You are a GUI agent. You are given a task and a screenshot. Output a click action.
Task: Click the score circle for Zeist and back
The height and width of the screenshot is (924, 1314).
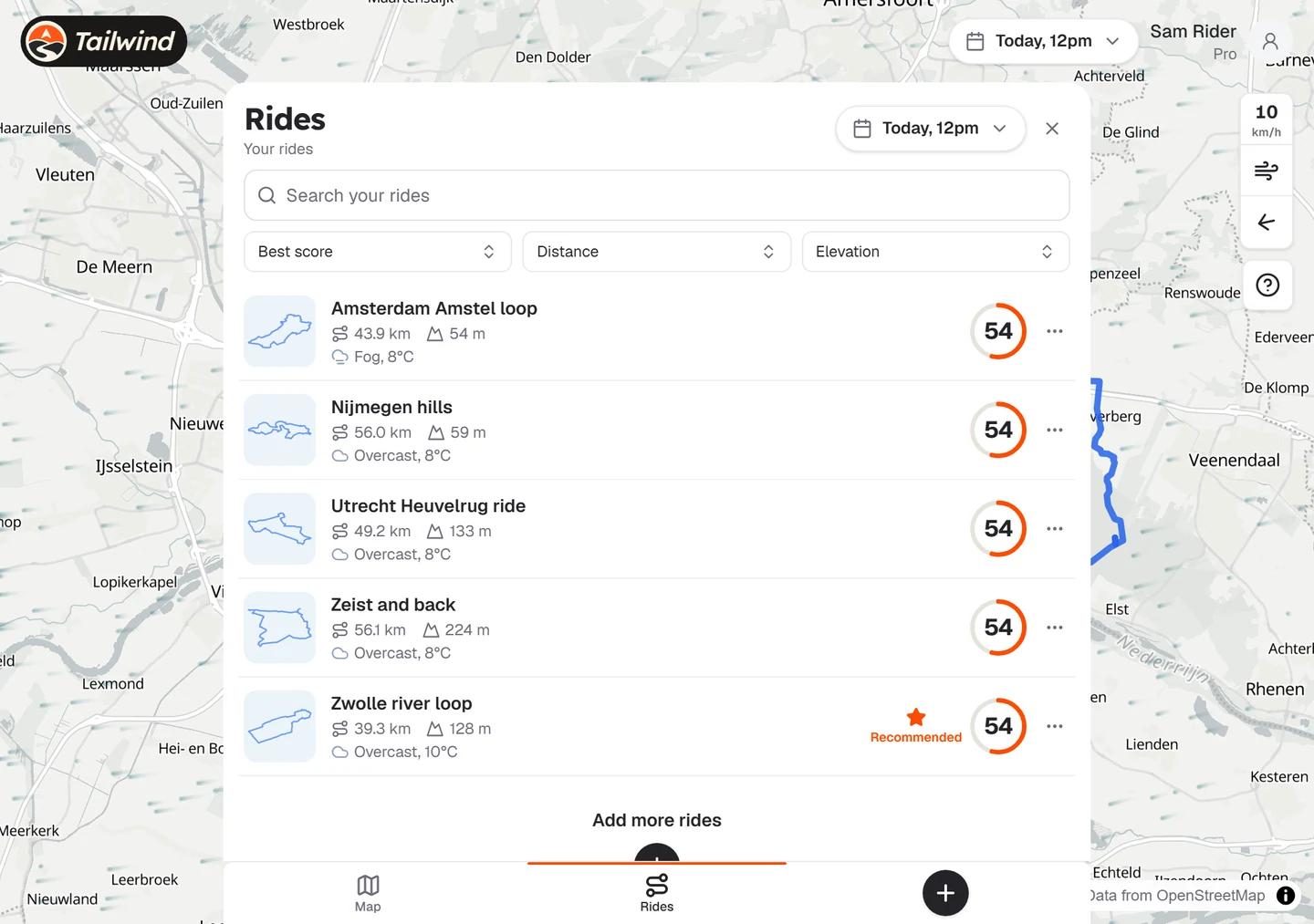(998, 628)
